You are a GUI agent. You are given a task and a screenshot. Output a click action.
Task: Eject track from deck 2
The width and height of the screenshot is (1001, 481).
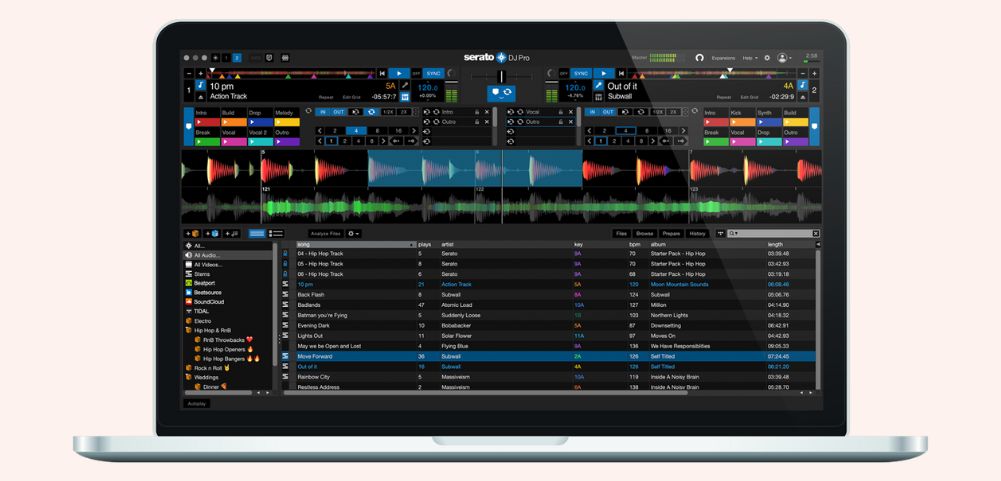click(x=803, y=97)
